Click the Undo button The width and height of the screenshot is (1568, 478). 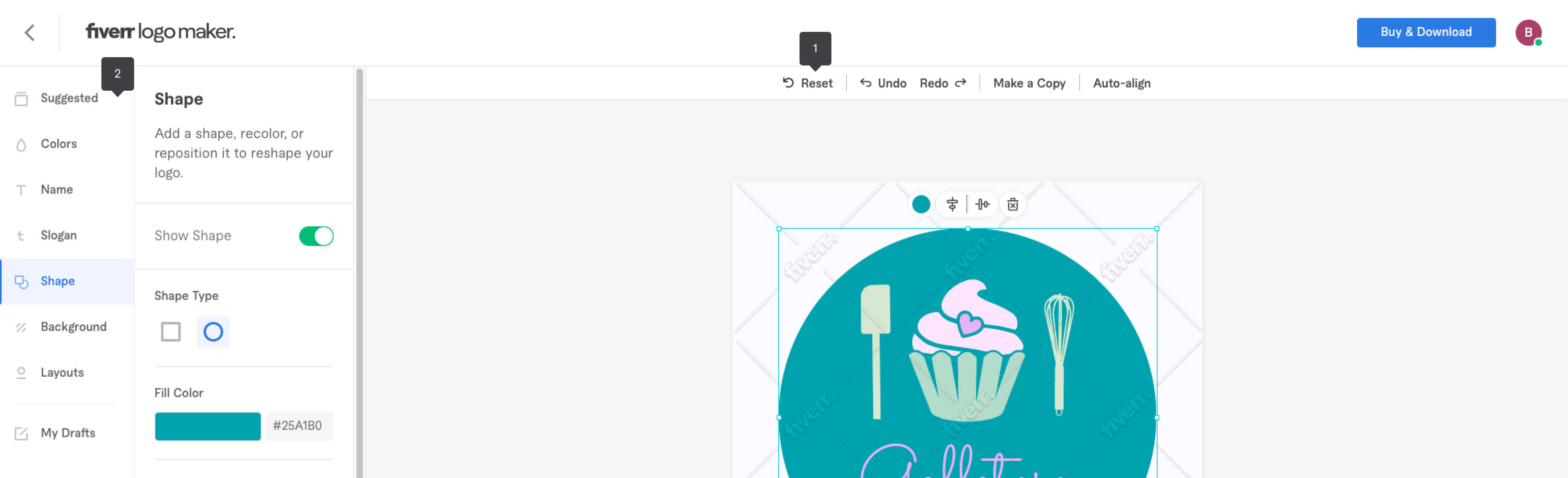coord(883,83)
